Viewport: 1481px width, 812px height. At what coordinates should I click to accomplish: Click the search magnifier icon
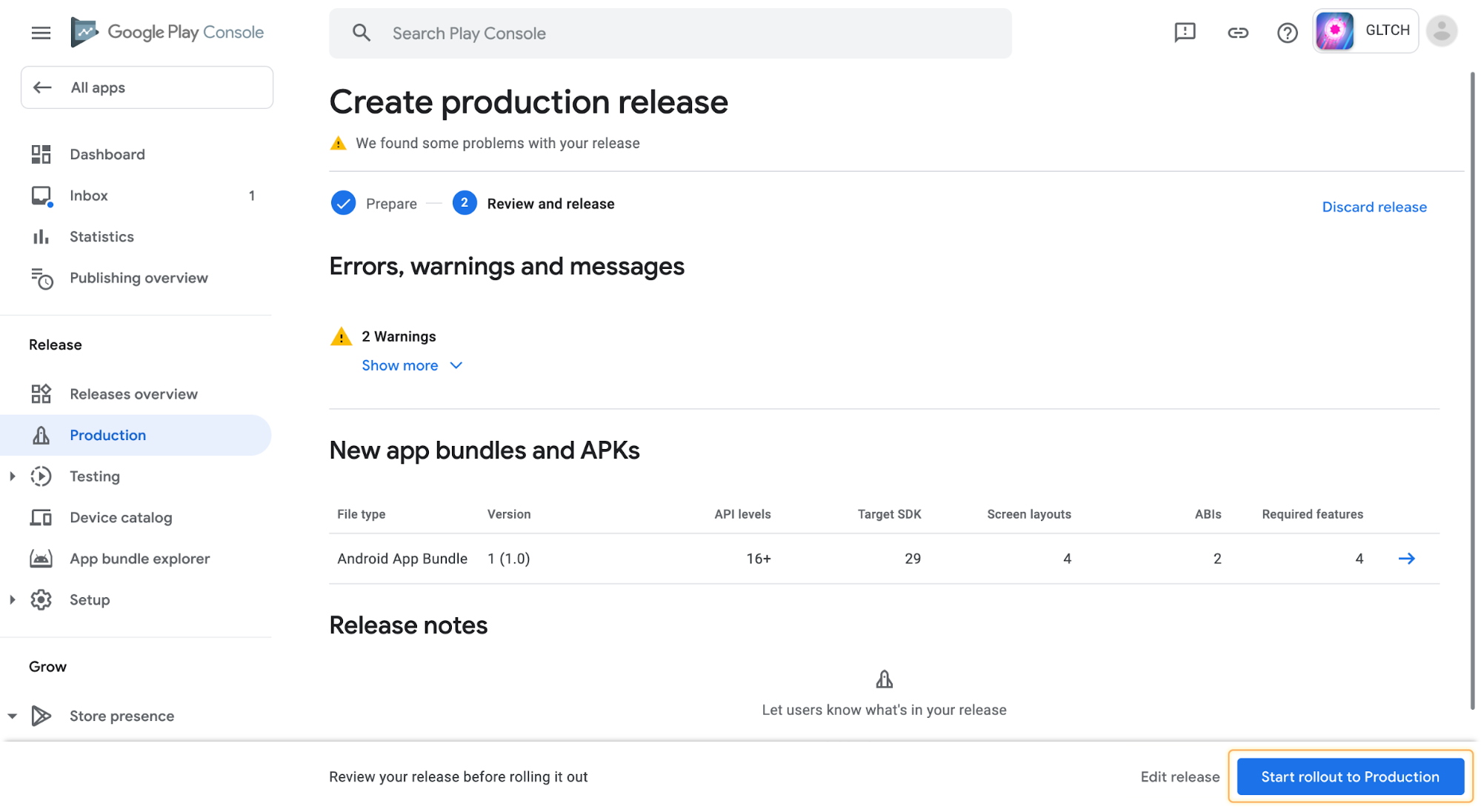361,33
